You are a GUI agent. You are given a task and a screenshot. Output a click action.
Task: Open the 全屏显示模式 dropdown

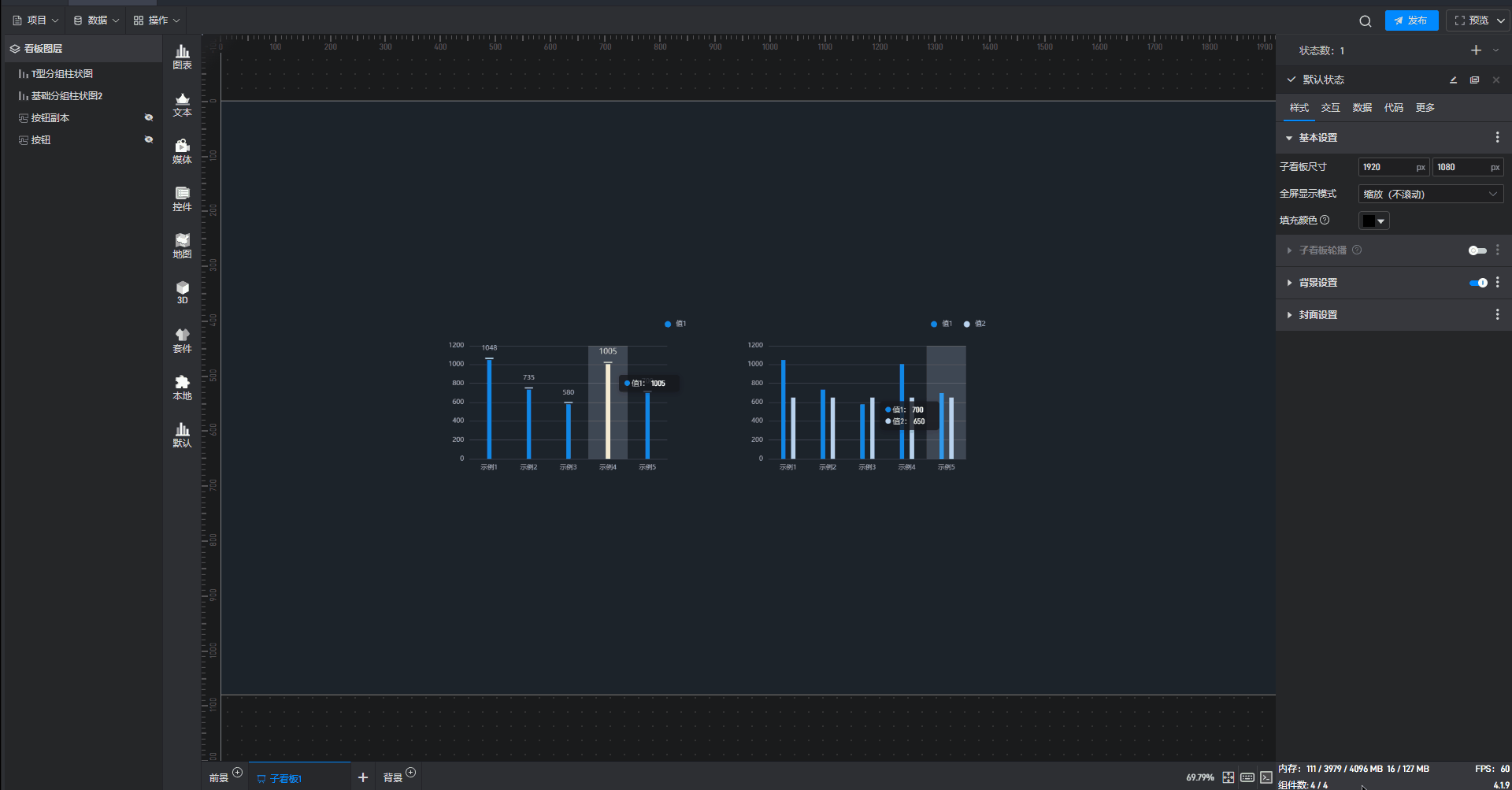(x=1431, y=195)
